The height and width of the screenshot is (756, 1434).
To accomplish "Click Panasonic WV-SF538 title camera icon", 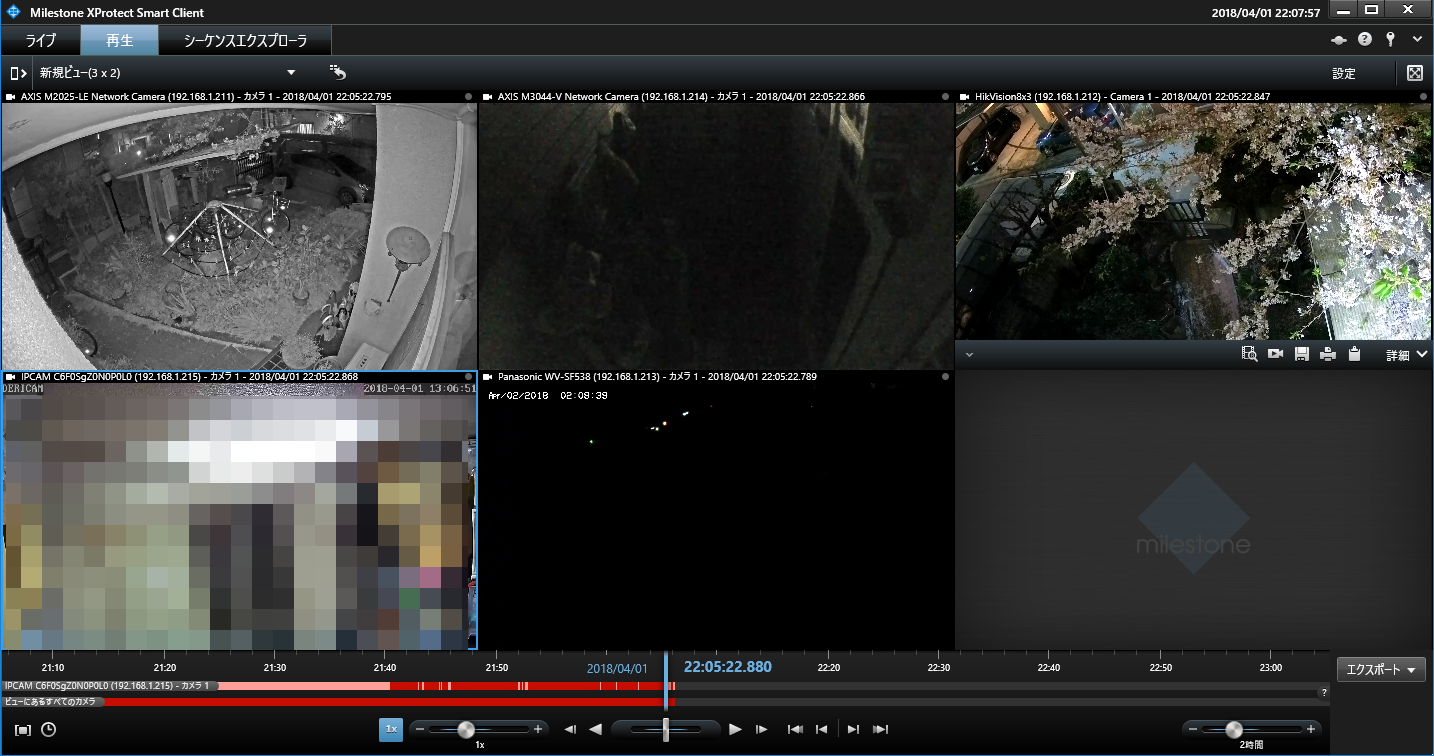I will click(x=488, y=377).
